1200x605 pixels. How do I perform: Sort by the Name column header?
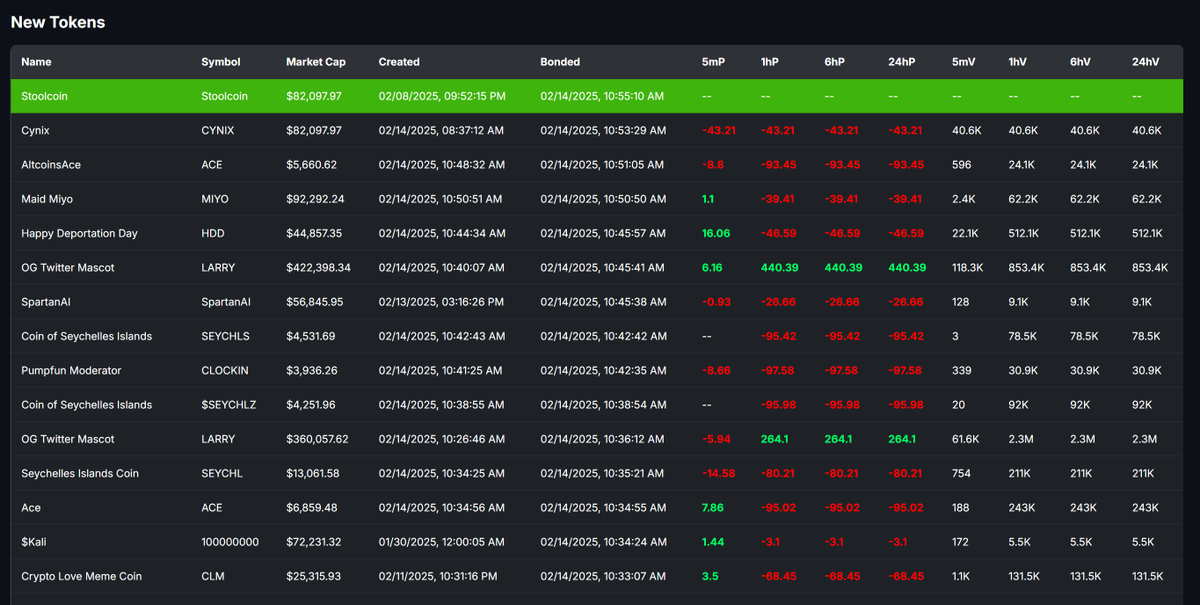(36, 62)
